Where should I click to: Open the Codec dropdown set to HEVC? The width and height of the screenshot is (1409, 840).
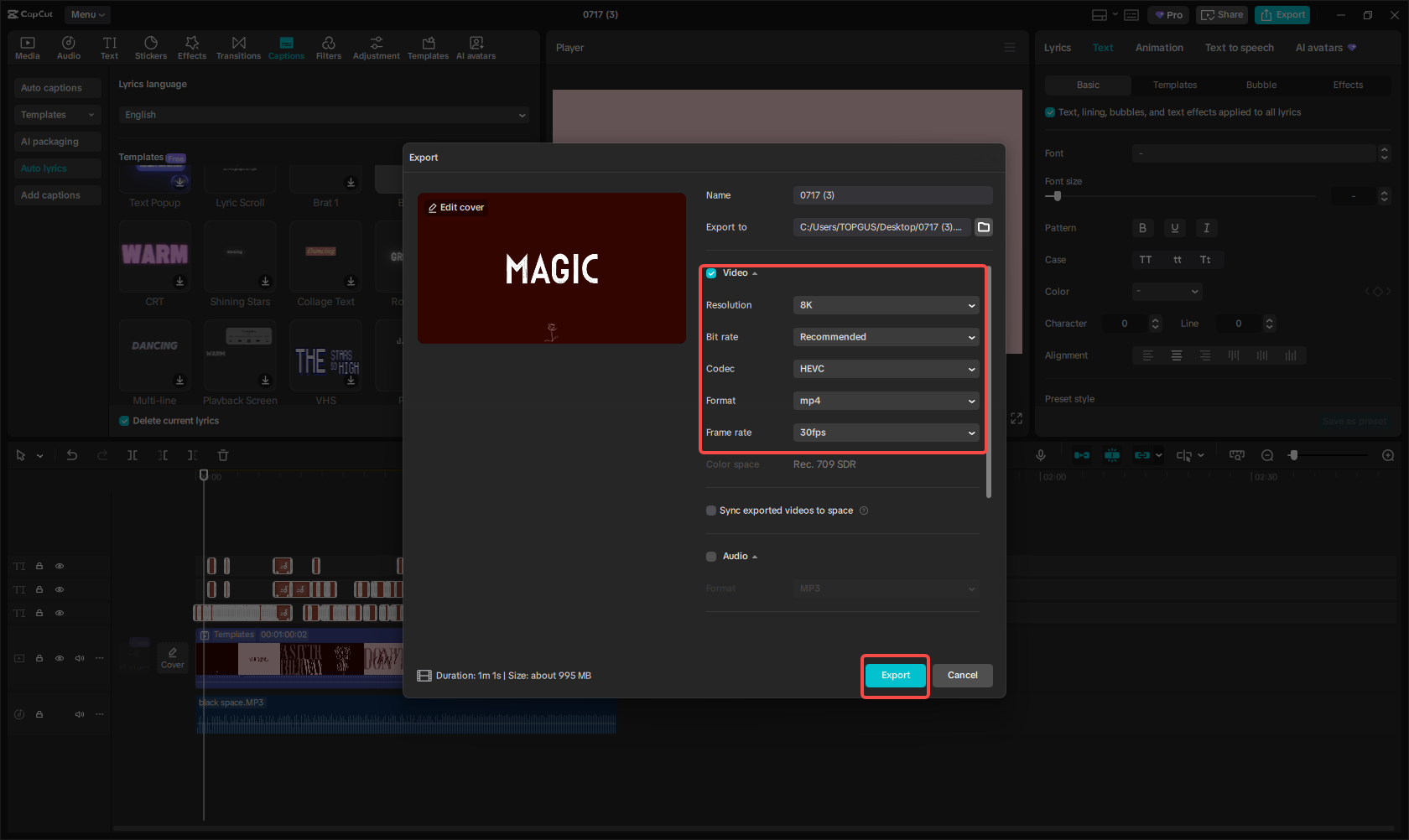coord(886,368)
